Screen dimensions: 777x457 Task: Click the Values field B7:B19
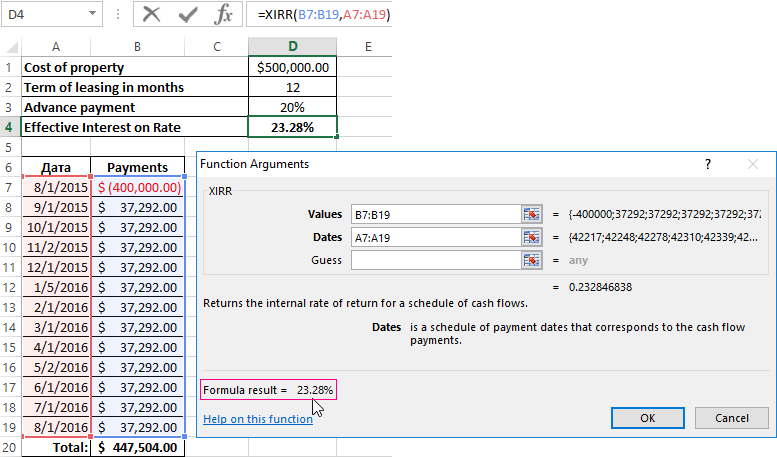[436, 215]
